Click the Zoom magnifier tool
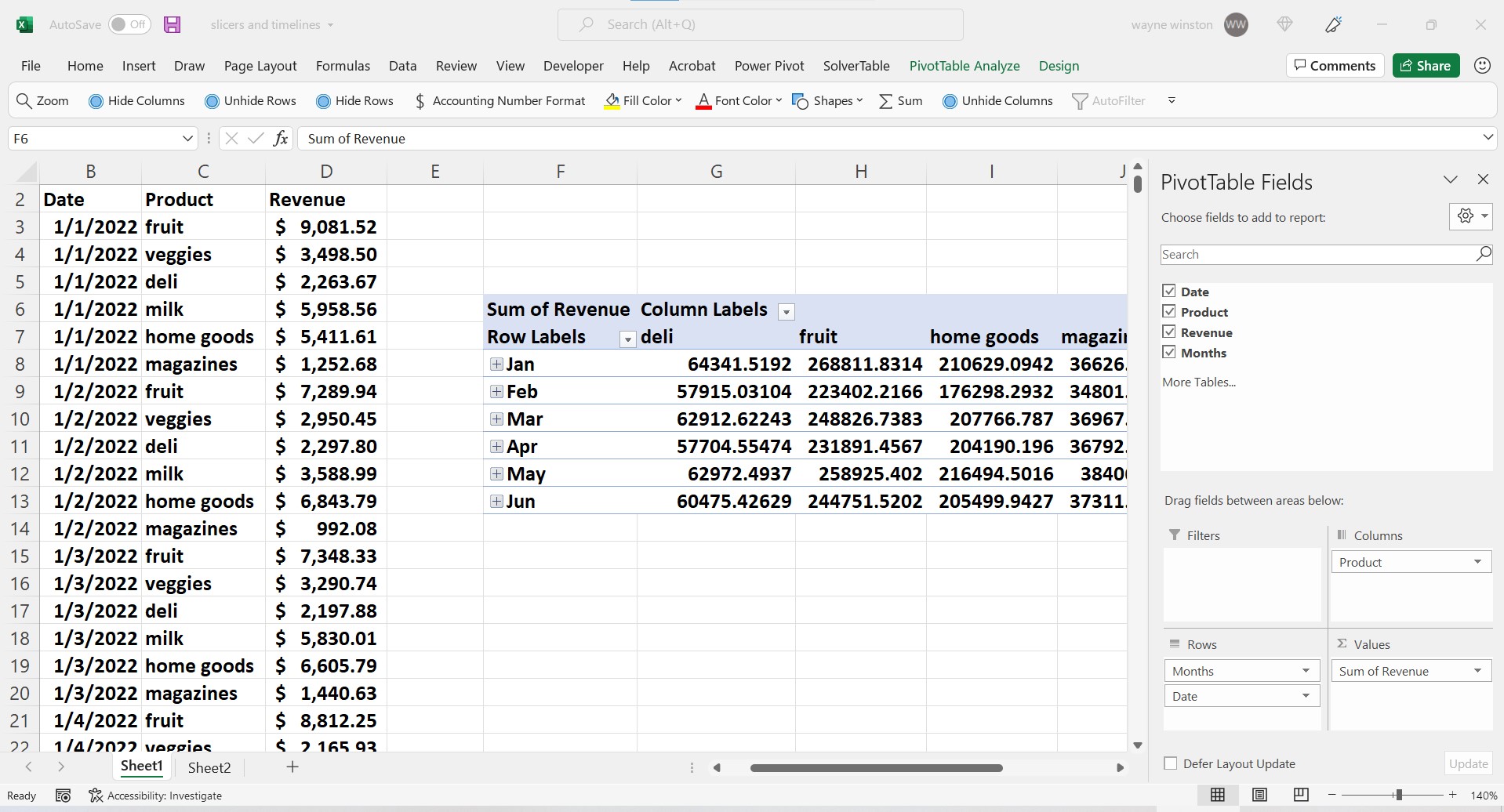This screenshot has height=812, width=1504. click(24, 101)
